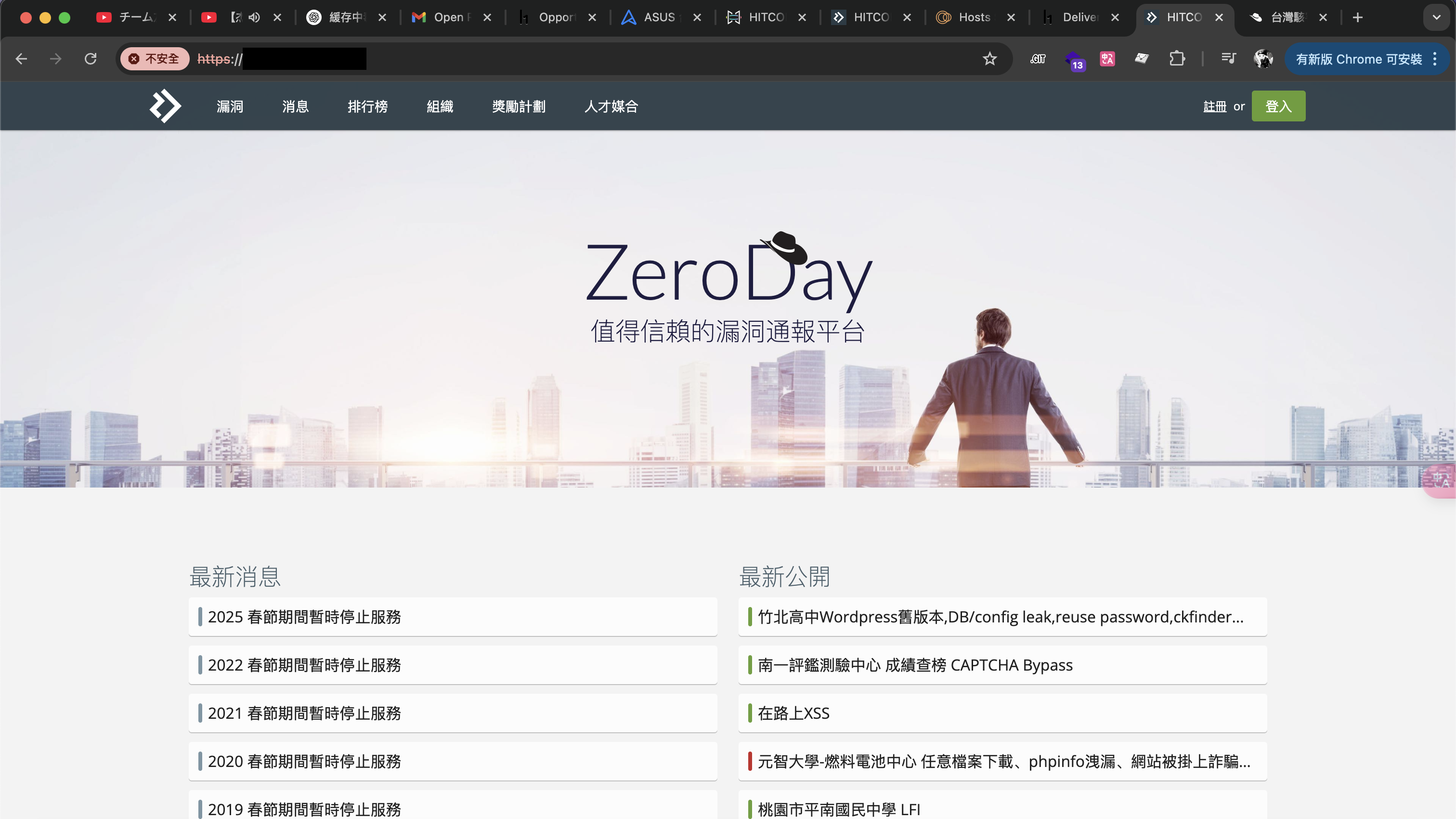Click the 最新公開 section heading
Screen dimensions: 1456x819
pos(785,576)
